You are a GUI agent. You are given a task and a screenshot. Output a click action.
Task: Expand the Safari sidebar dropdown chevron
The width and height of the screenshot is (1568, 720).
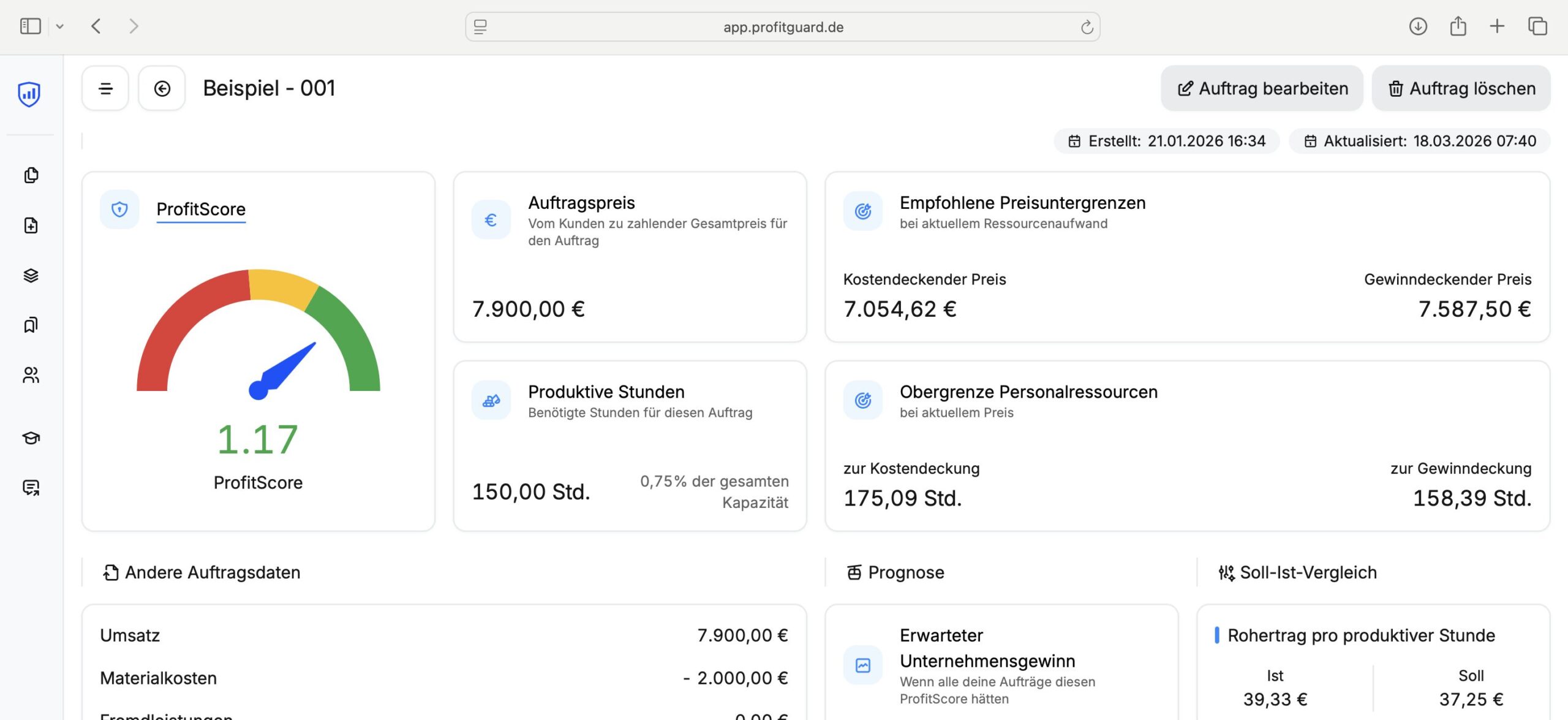59,26
